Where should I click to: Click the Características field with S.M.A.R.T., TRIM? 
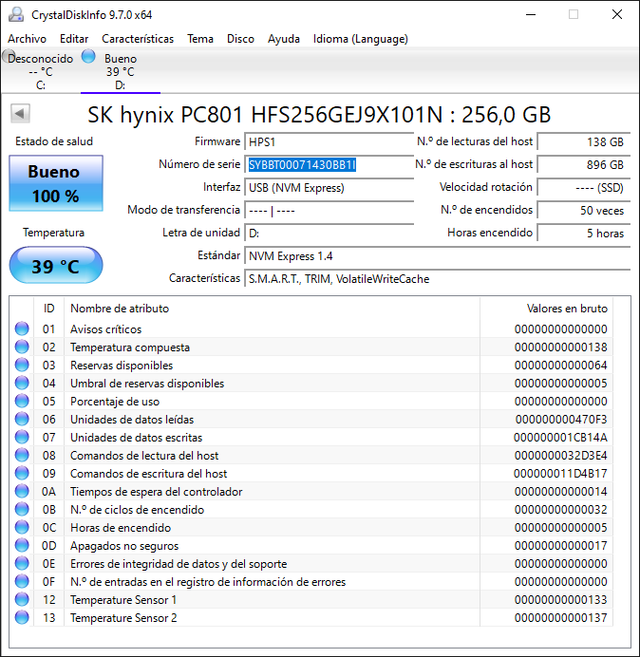click(438, 279)
